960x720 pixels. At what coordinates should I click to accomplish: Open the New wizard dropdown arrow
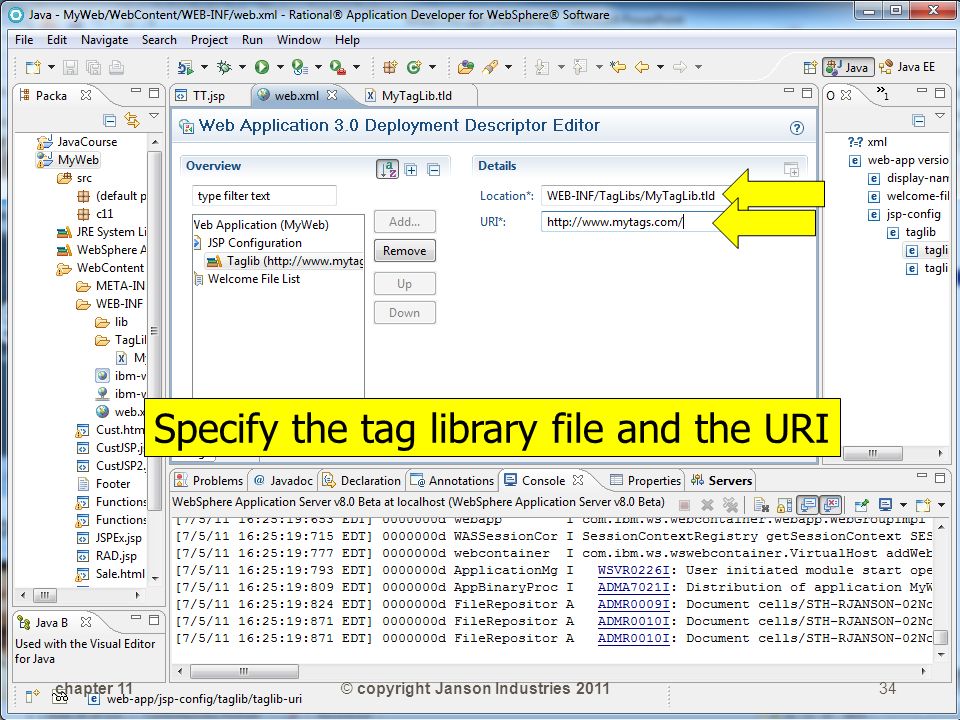(51, 67)
